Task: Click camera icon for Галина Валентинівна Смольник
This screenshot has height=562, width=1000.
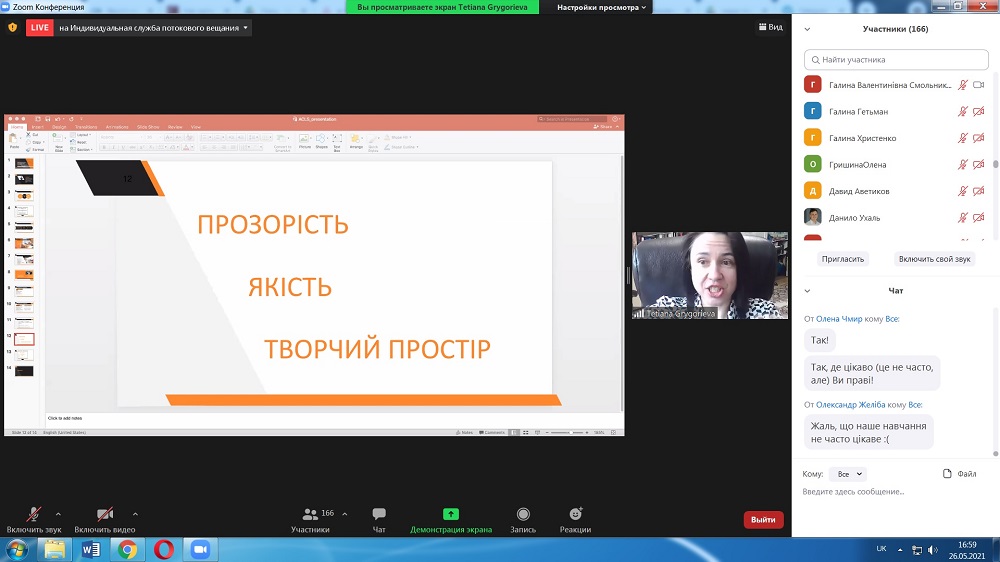Action: [978, 85]
